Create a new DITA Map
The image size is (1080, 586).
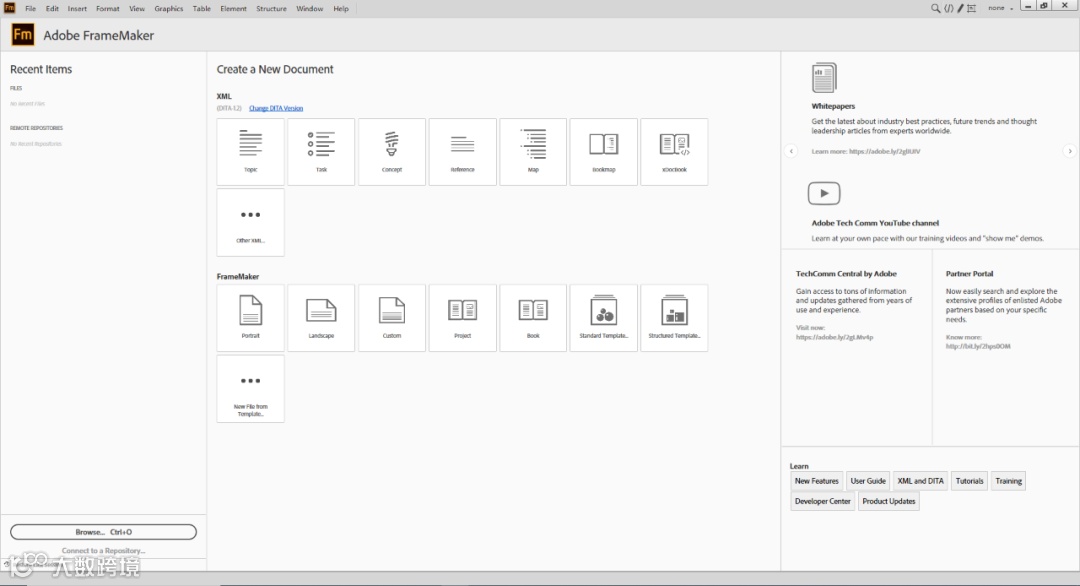tap(533, 151)
